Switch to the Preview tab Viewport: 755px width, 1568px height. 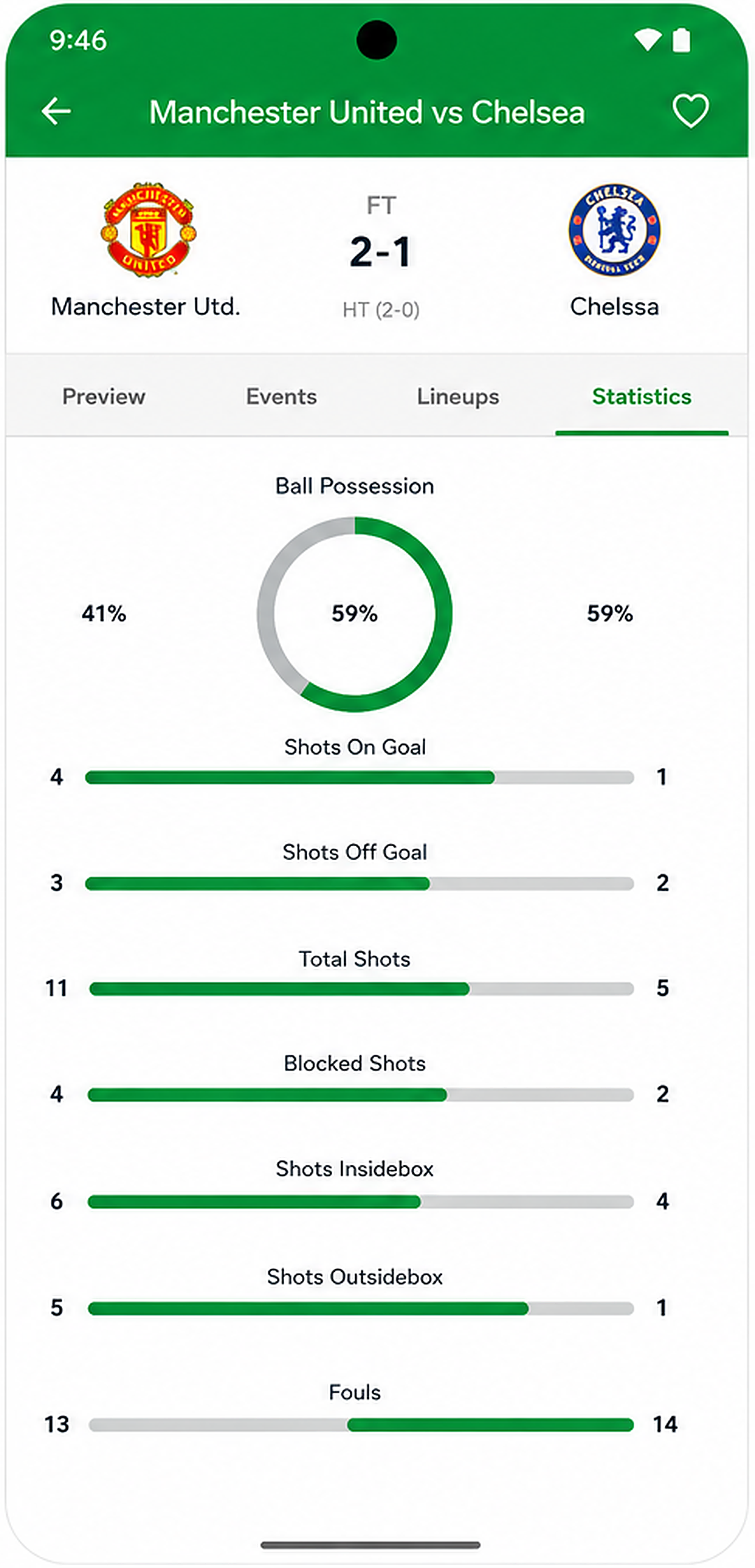pyautogui.click(x=103, y=396)
